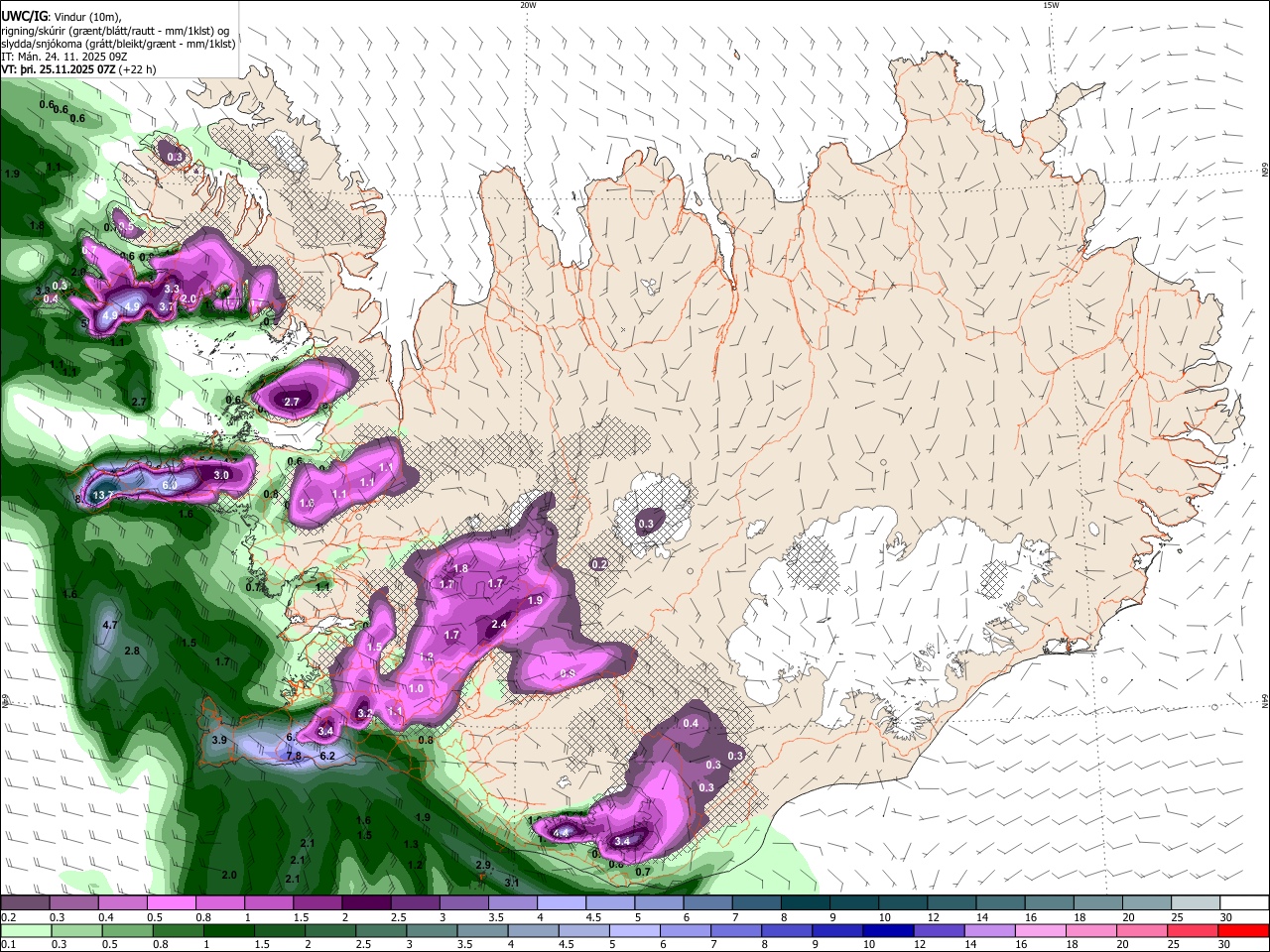Click the 3.3 value in Westfjords
This screenshot has height=952, width=1270.
click(x=172, y=289)
